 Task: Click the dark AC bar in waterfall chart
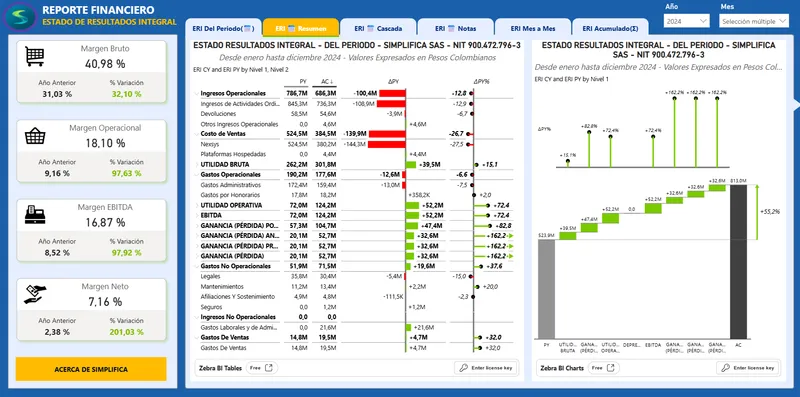click(x=738, y=262)
